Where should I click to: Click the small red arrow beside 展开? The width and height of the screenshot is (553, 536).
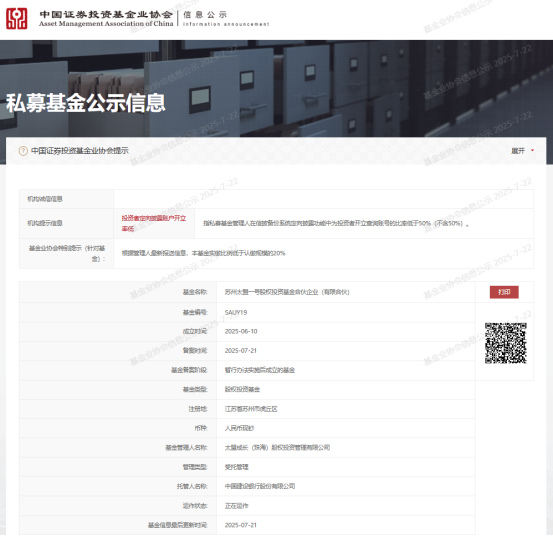(x=532, y=151)
